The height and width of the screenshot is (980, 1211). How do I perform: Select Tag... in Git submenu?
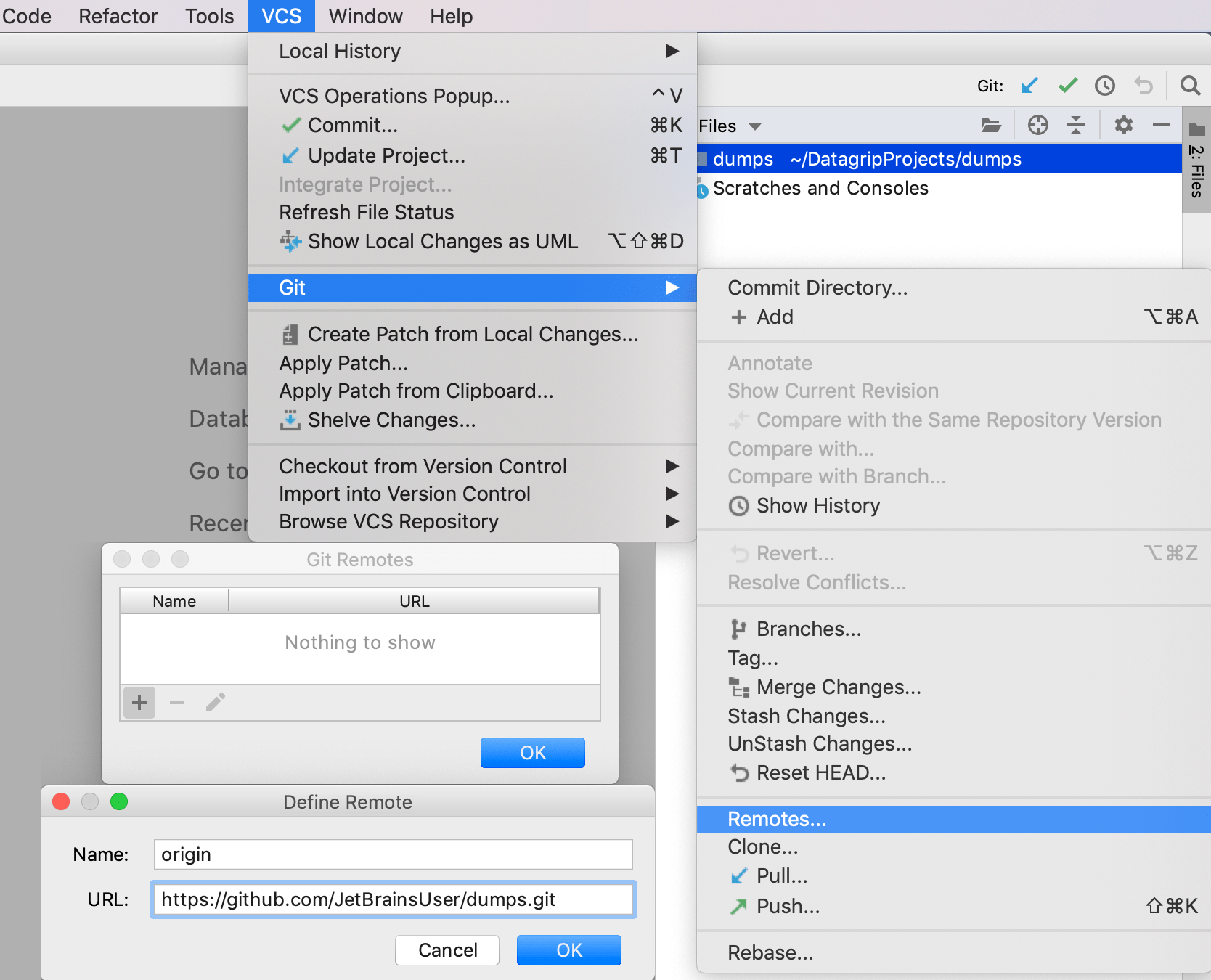(953, 658)
